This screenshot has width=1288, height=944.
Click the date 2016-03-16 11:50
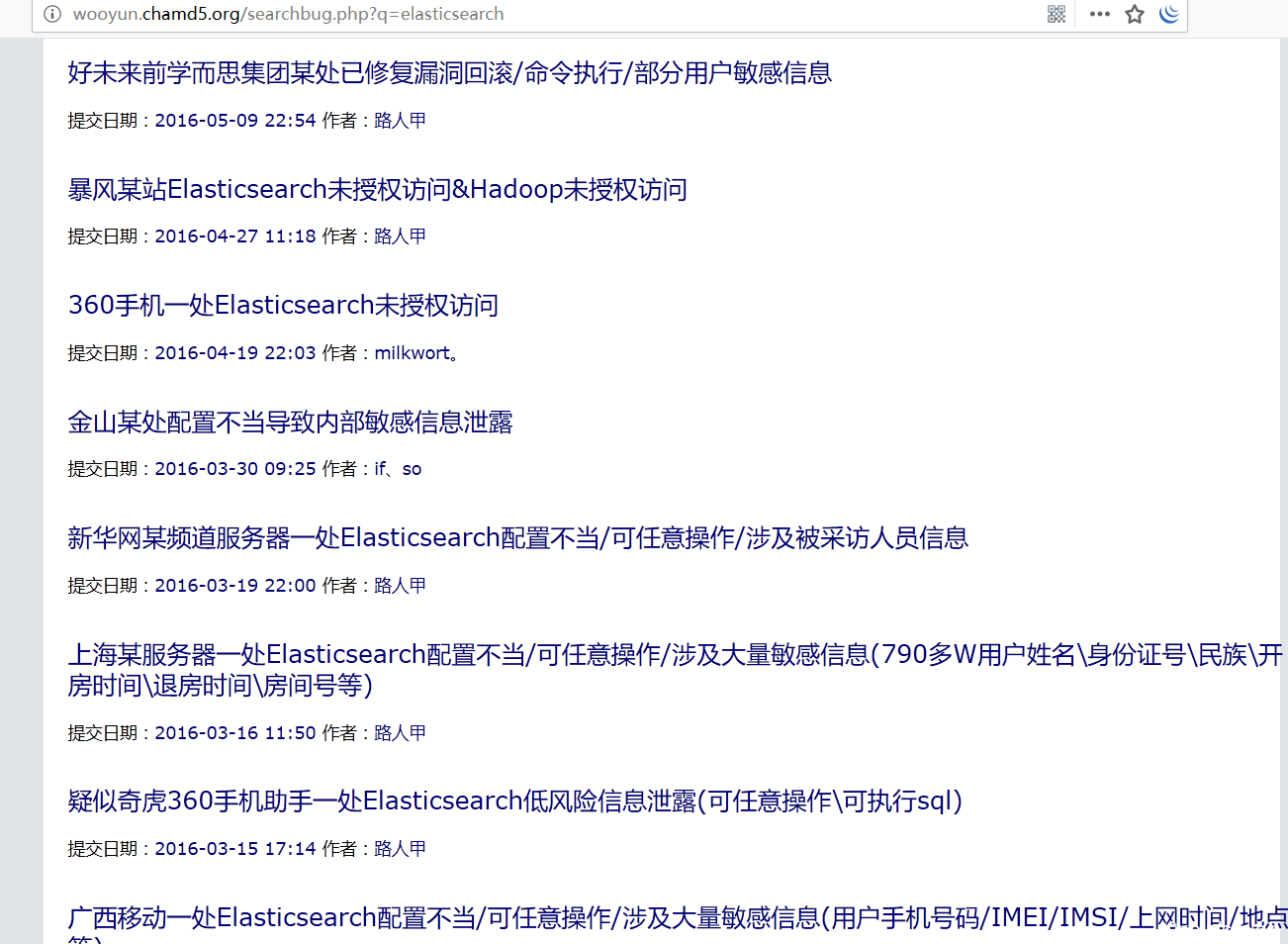click(x=235, y=733)
